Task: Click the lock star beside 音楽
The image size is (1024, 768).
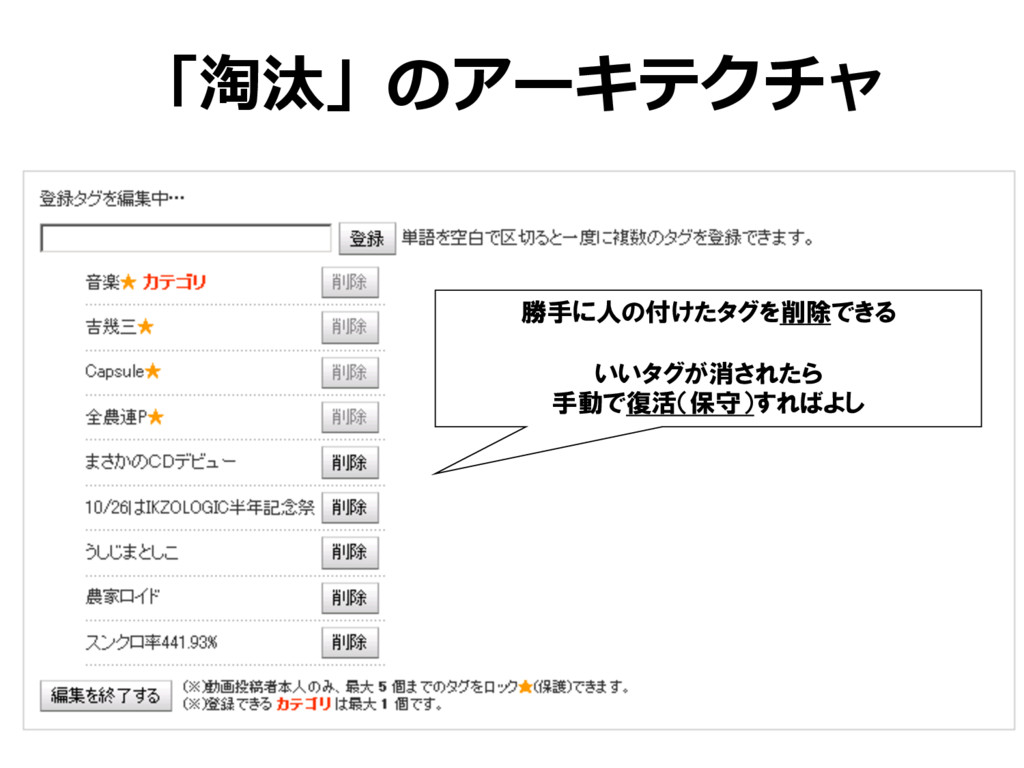Action: click(x=129, y=282)
